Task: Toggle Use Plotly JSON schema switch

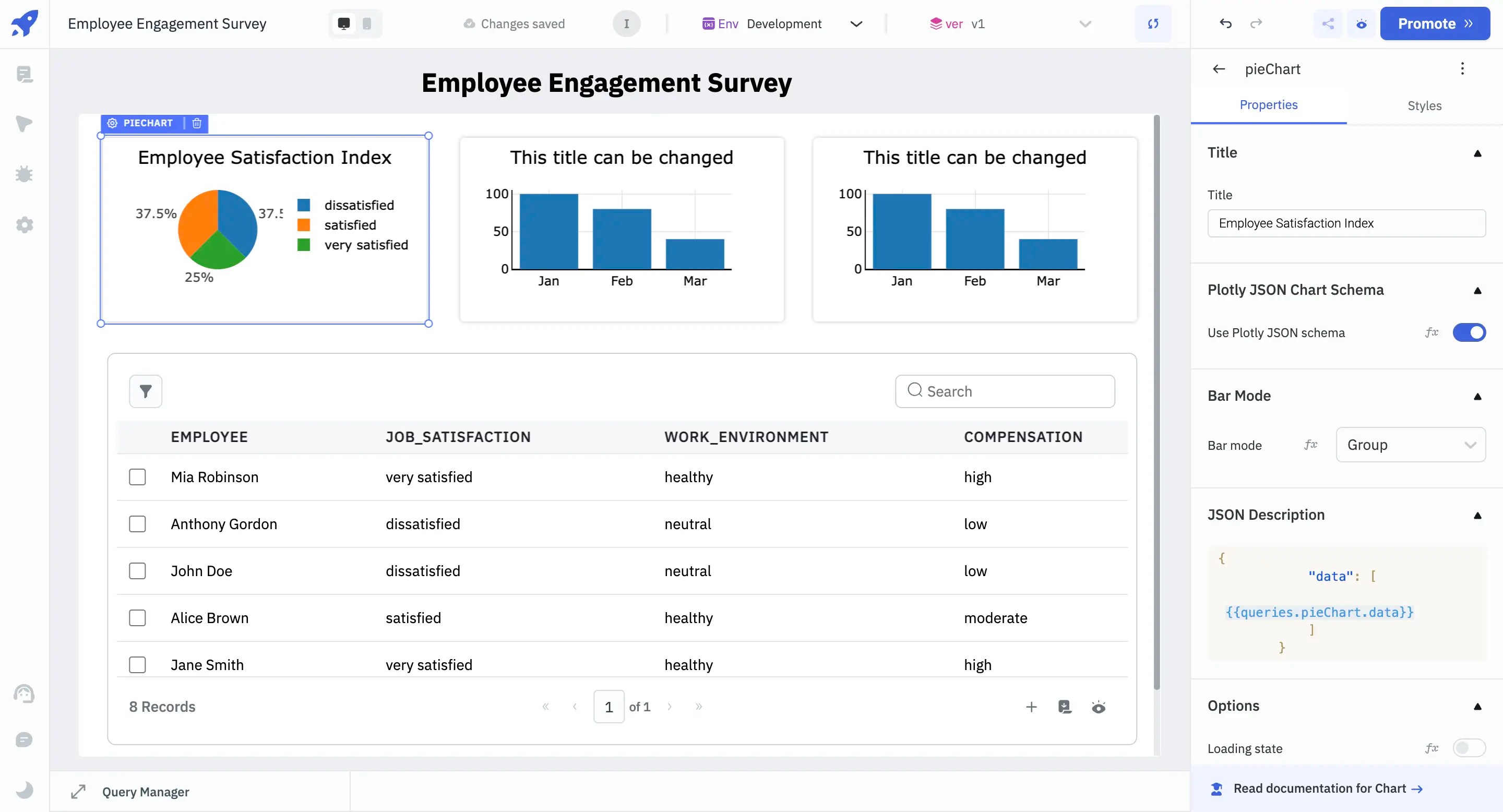Action: pos(1469,332)
